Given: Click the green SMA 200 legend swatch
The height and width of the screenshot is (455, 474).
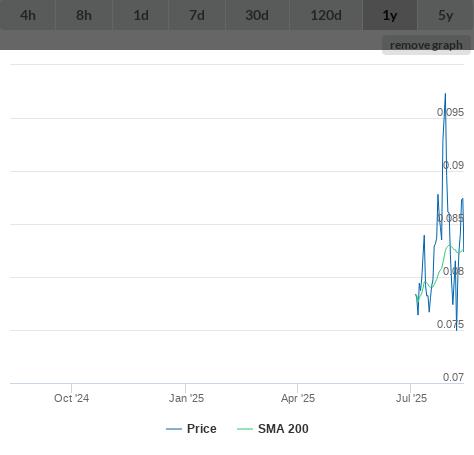Looking at the screenshot, I should (x=245, y=429).
